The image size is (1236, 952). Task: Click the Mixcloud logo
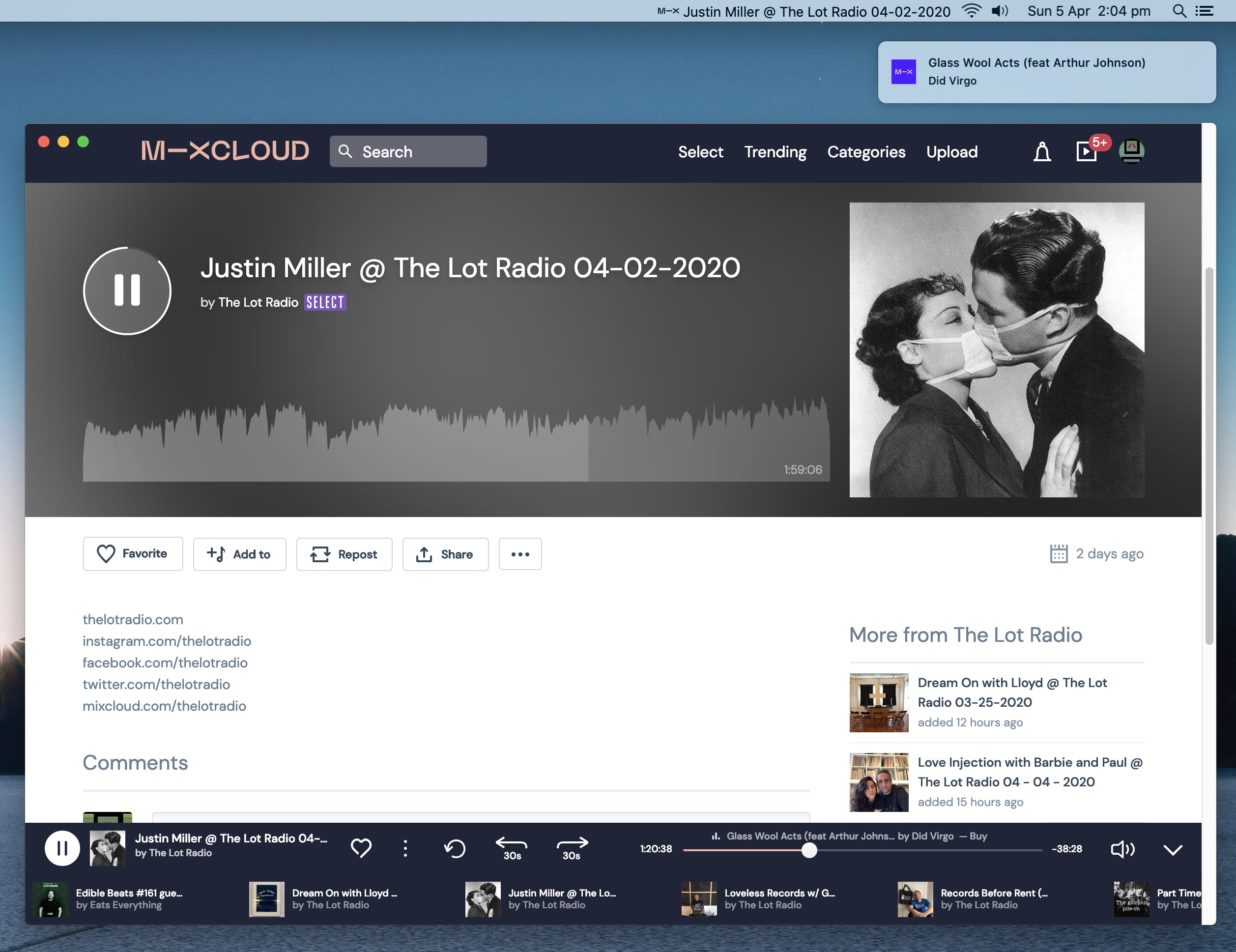[x=224, y=150]
